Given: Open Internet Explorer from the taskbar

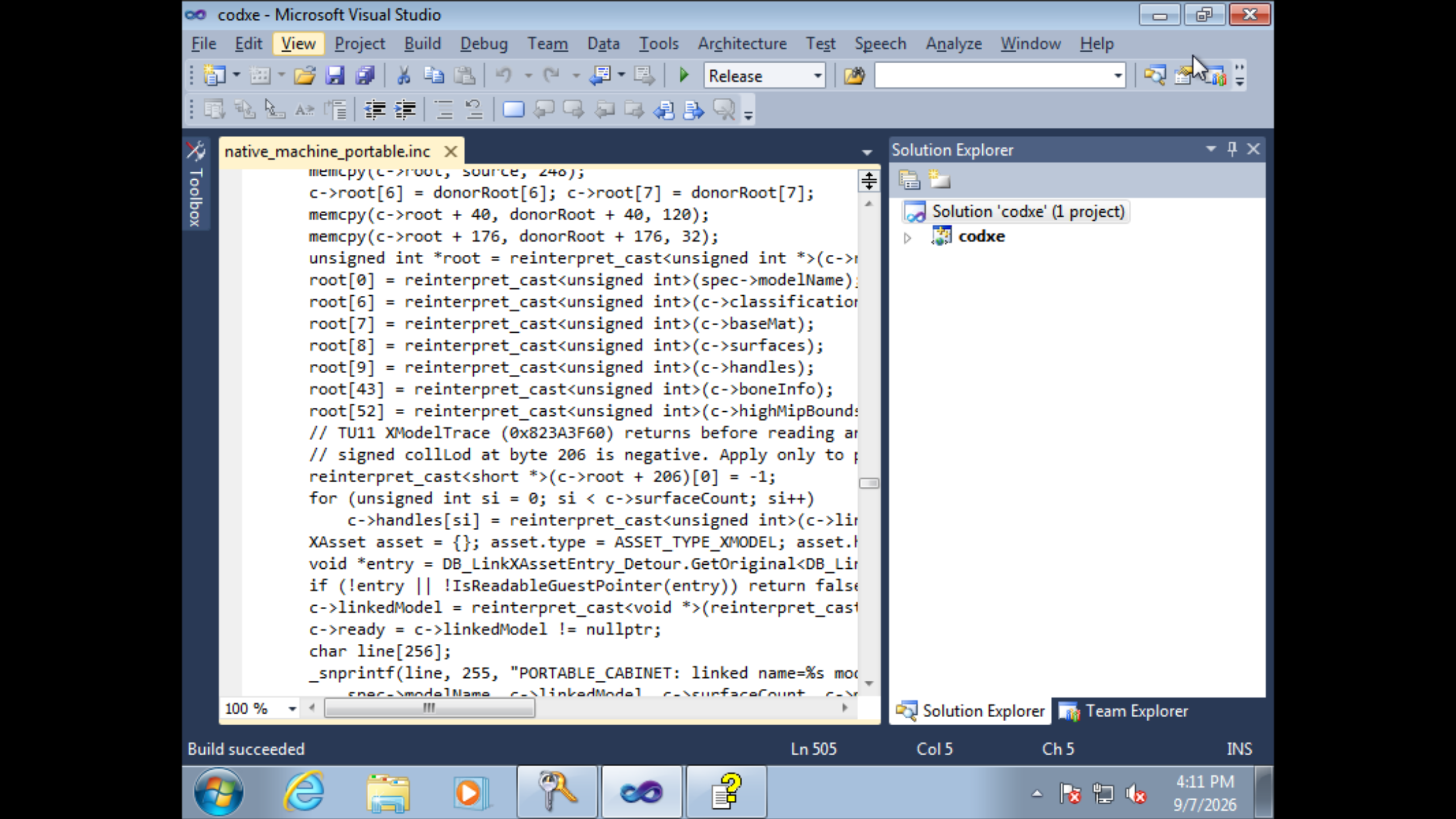Looking at the screenshot, I should 304,792.
